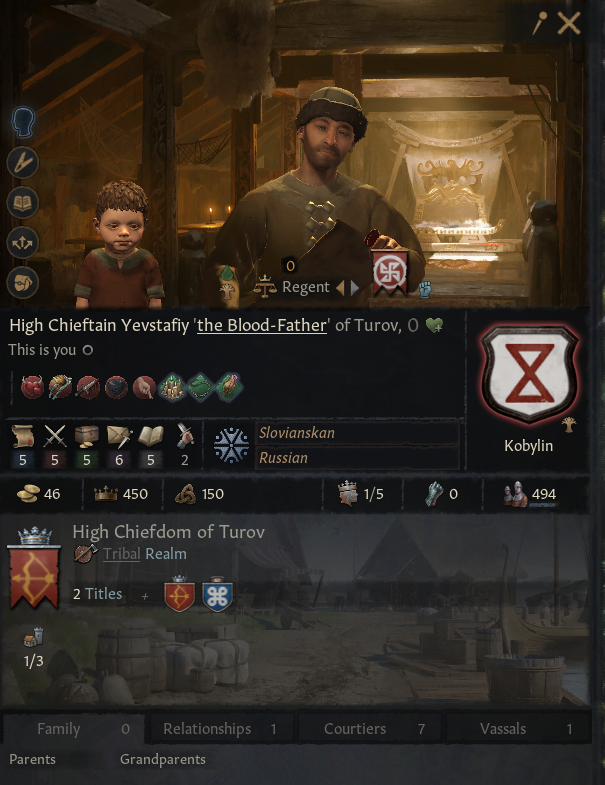The width and height of the screenshot is (605, 785).
Task: Open the Vassals tab
Action: (518, 729)
